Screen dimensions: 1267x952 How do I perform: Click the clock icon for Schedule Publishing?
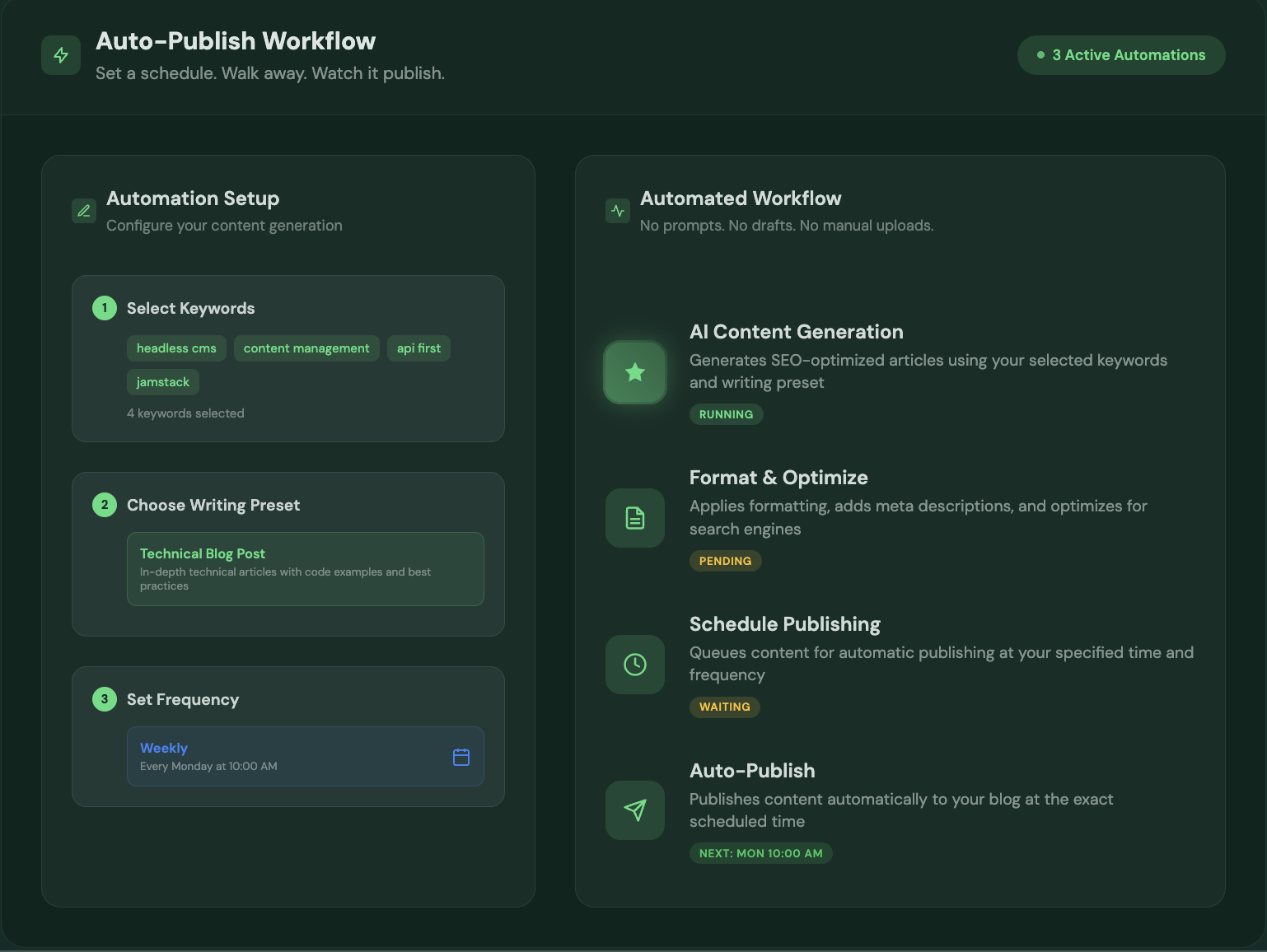[634, 665]
